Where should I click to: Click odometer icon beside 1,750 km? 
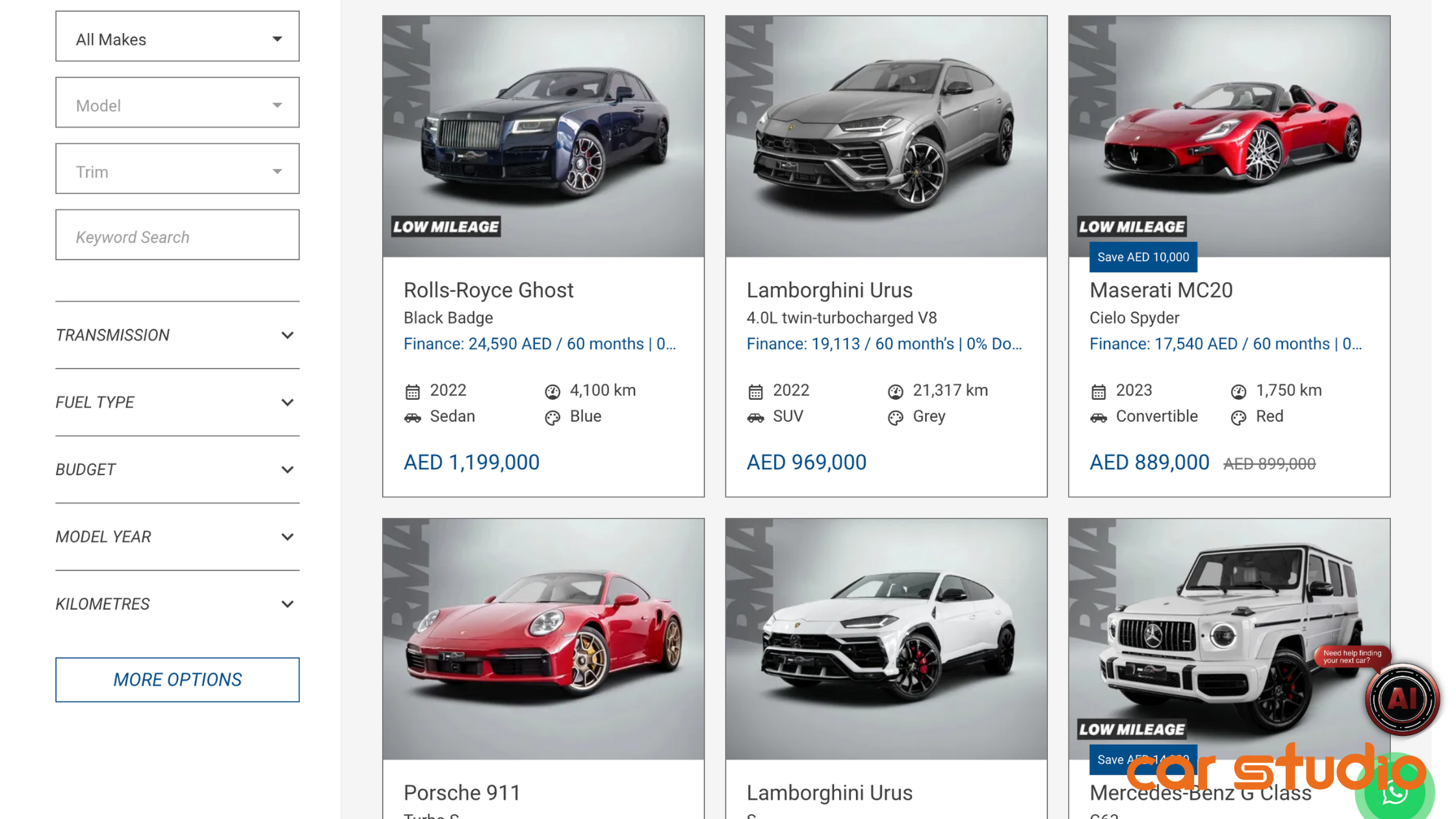[1238, 391]
